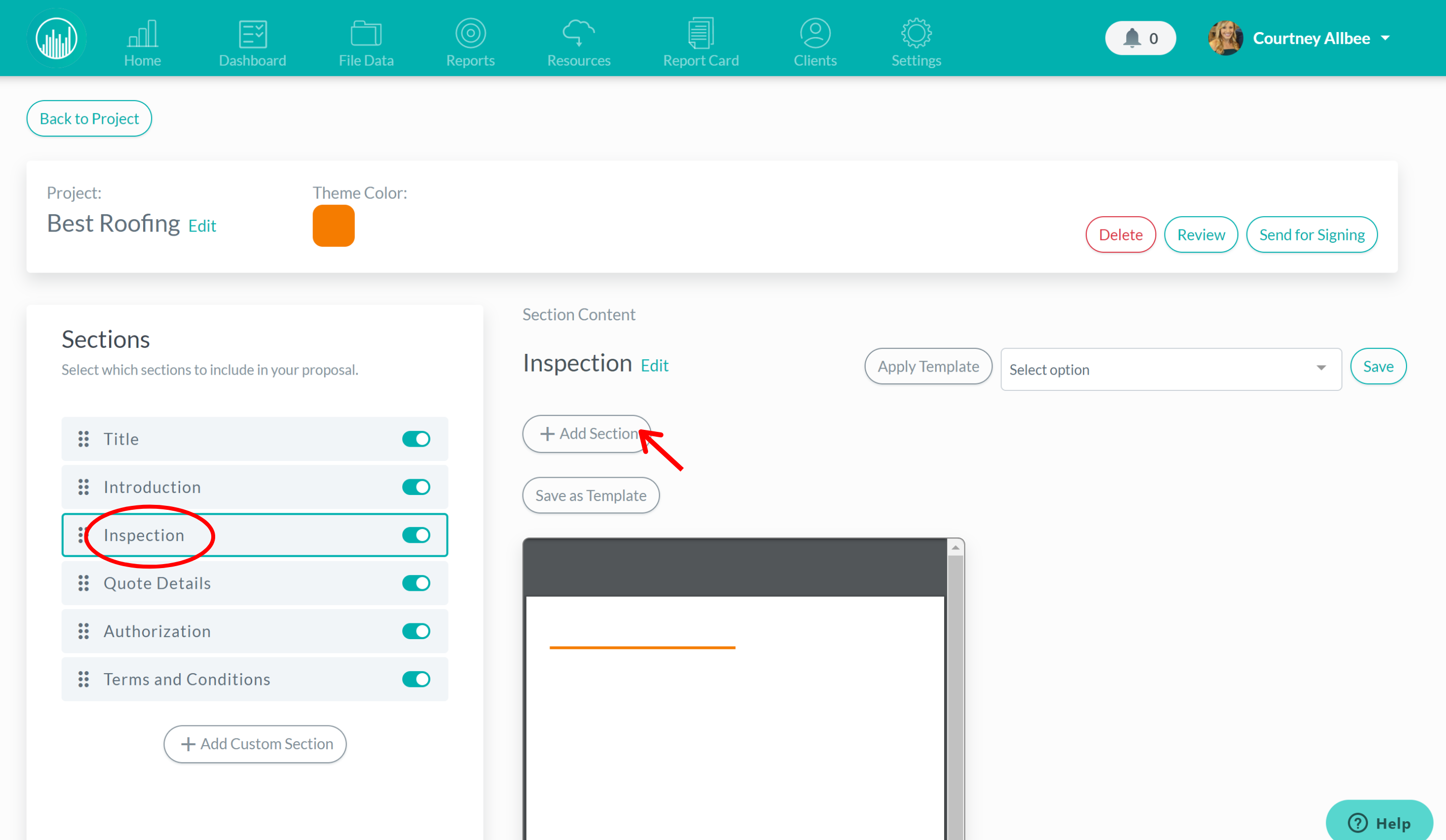Save the Inspection section content
The image size is (1446, 840).
coord(1378,366)
